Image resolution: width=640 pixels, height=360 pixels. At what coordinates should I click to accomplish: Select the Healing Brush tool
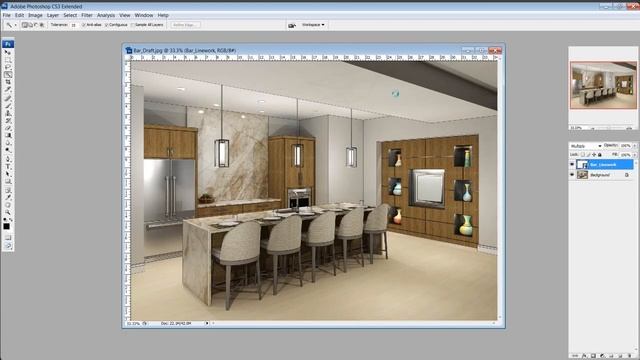(8, 98)
